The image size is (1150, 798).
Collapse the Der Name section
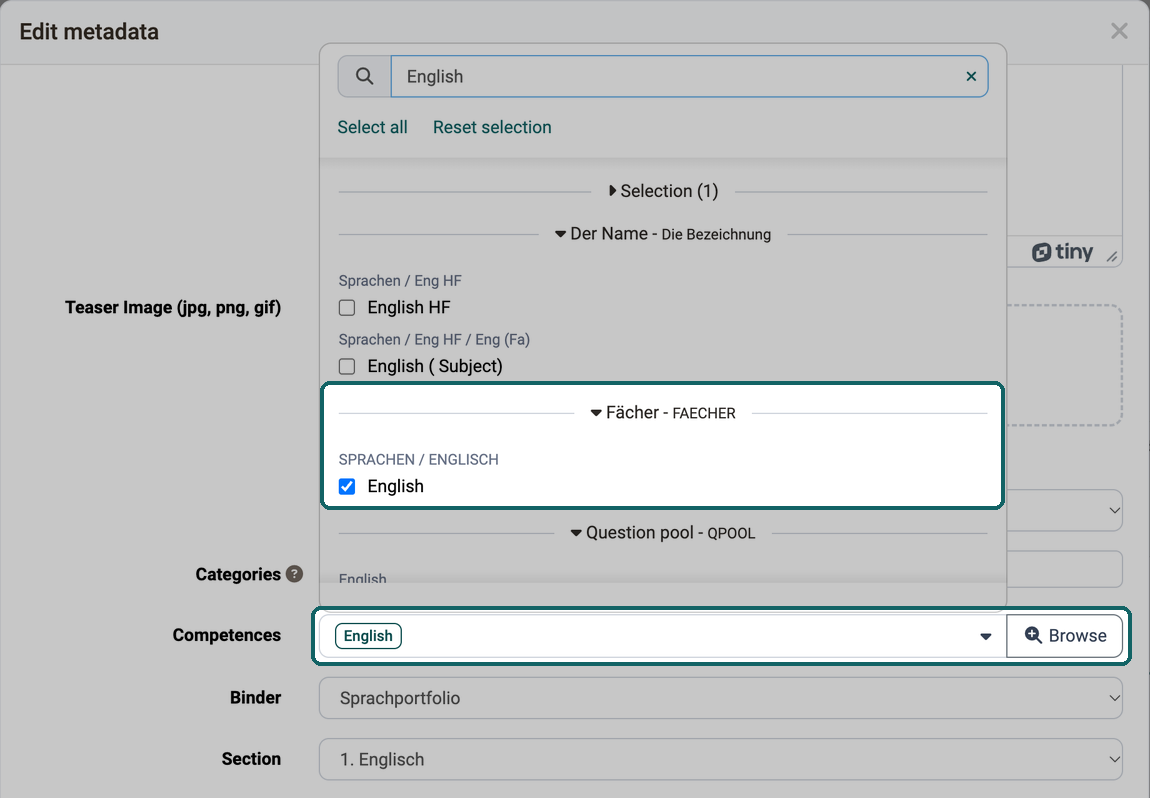(663, 234)
